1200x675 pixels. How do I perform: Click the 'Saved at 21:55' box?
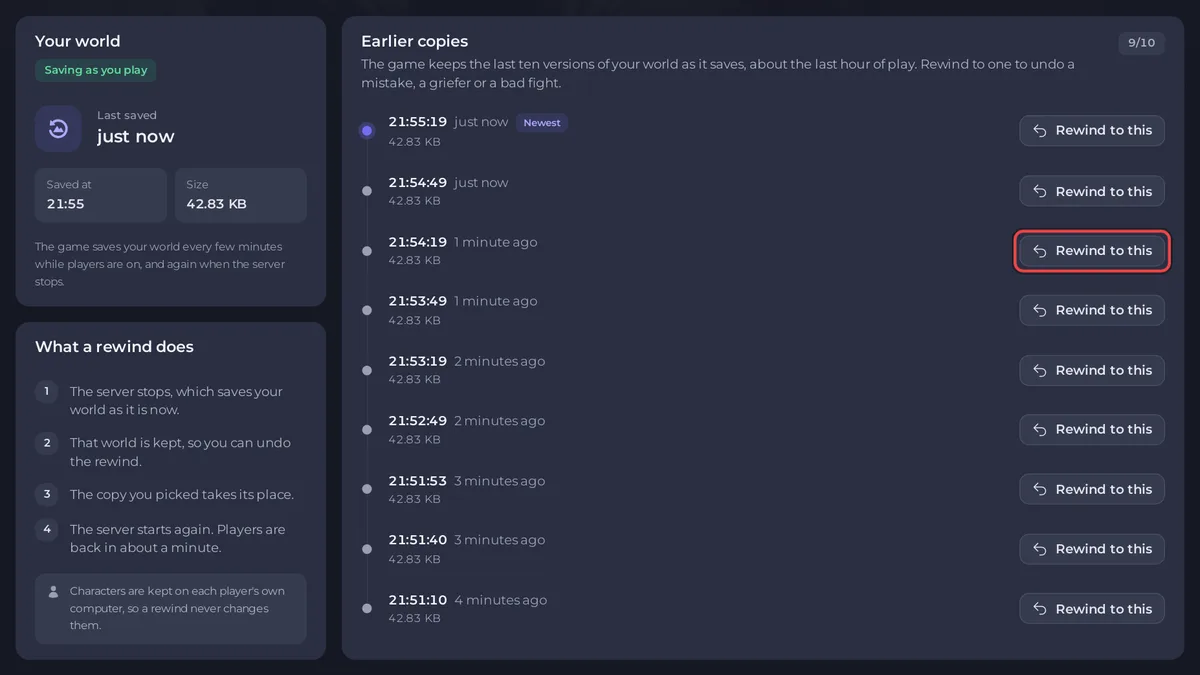tap(101, 195)
